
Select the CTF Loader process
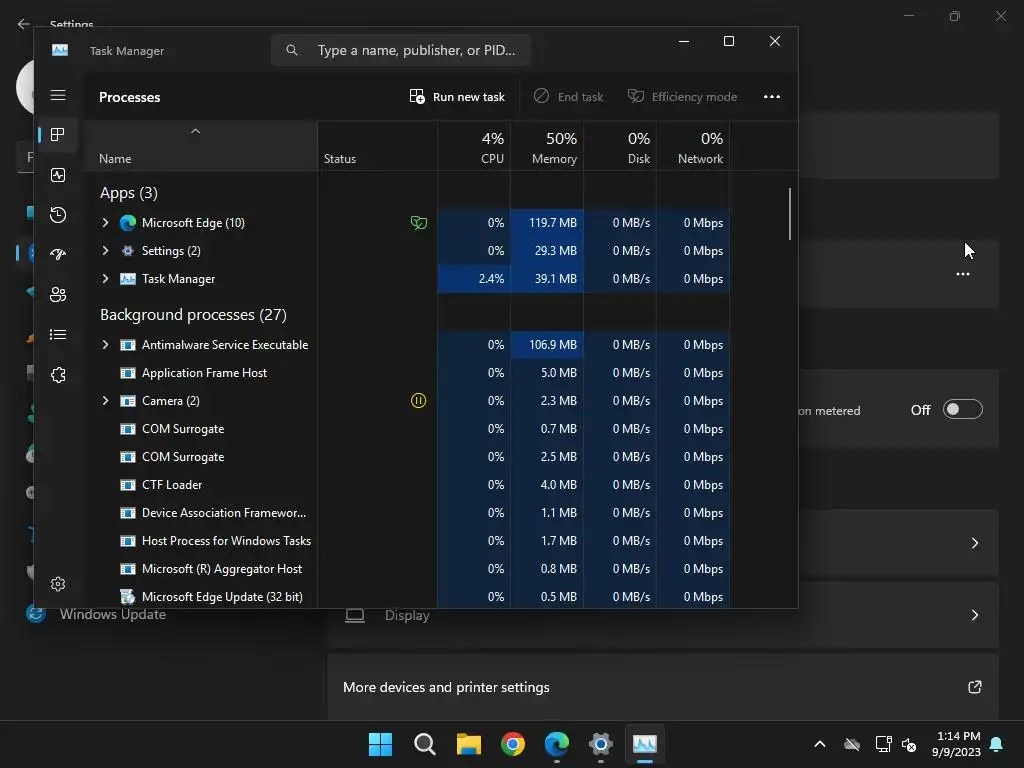coord(406,485)
